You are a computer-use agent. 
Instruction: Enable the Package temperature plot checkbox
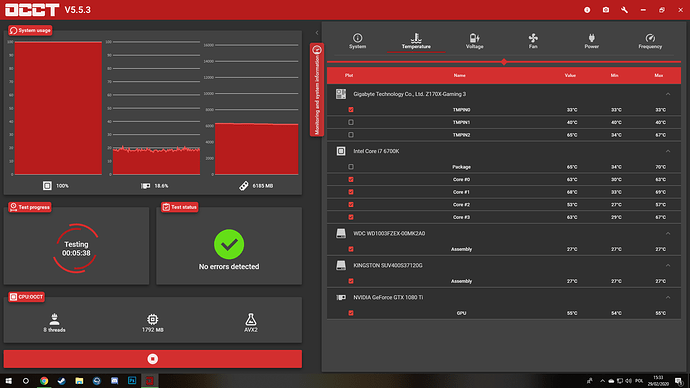pos(351,167)
